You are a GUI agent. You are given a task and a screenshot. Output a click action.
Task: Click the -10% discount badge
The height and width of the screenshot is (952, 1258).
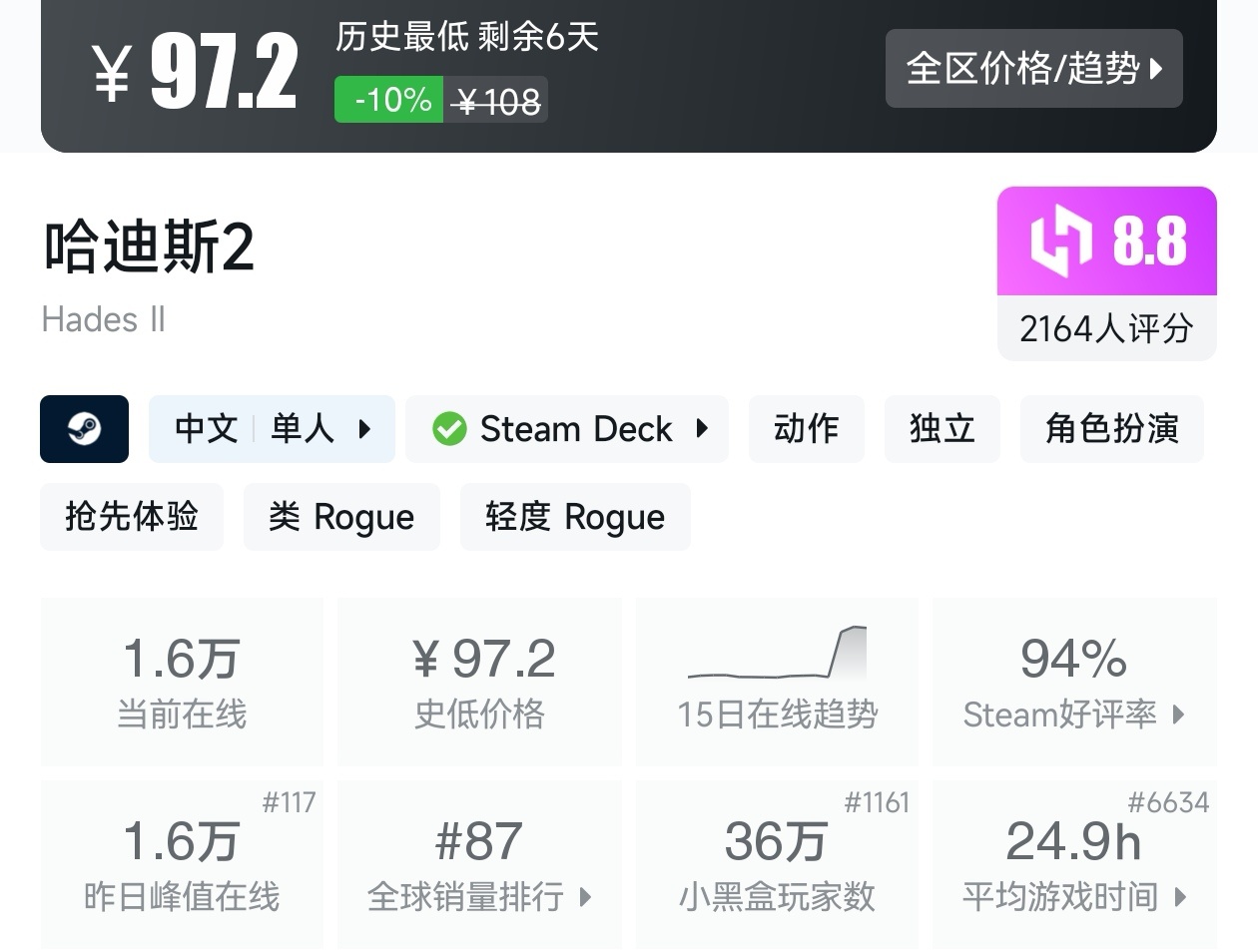(388, 100)
